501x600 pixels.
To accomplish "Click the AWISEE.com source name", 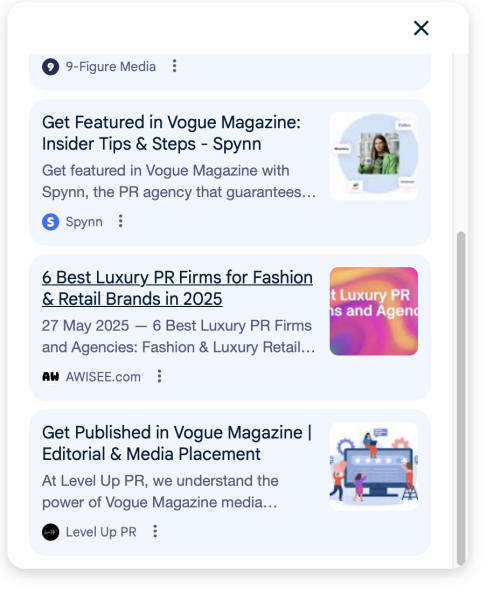I will pos(103,377).
